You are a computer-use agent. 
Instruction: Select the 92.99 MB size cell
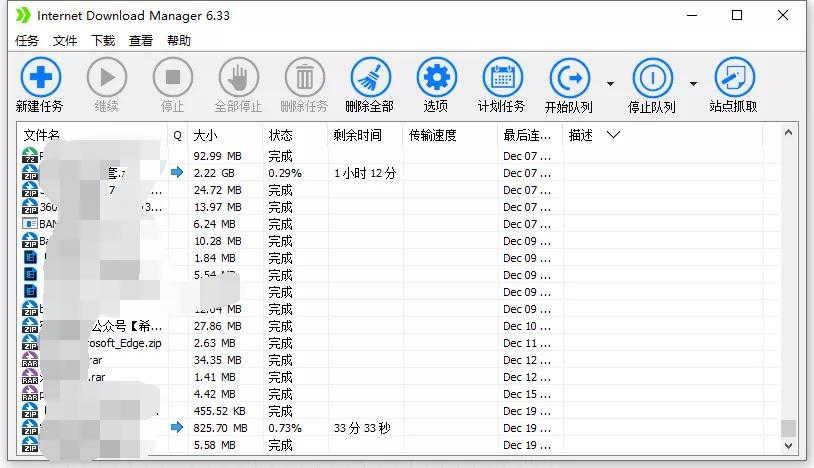pyautogui.click(x=218, y=156)
